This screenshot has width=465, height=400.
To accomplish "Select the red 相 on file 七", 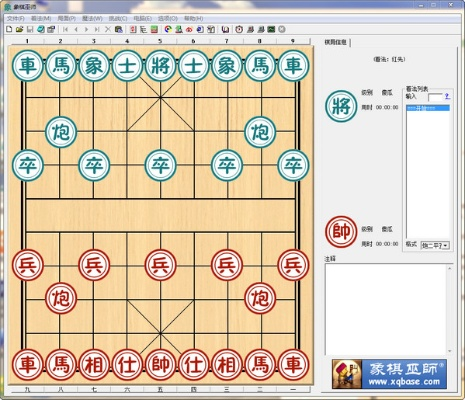I will click(x=94, y=365).
